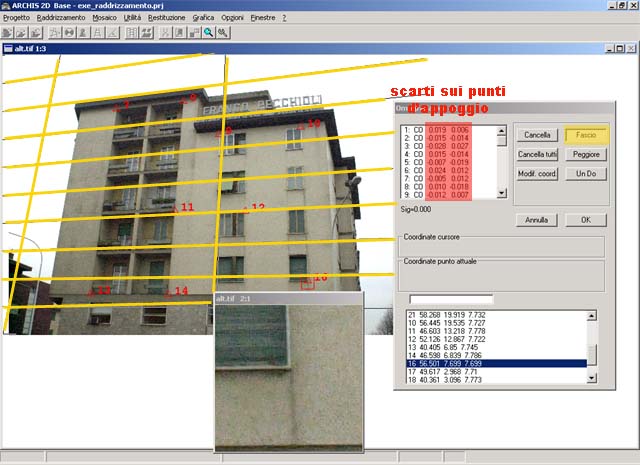Screen dimensions: 640x465
Task: Open the Finestre menu
Action: coord(262,18)
